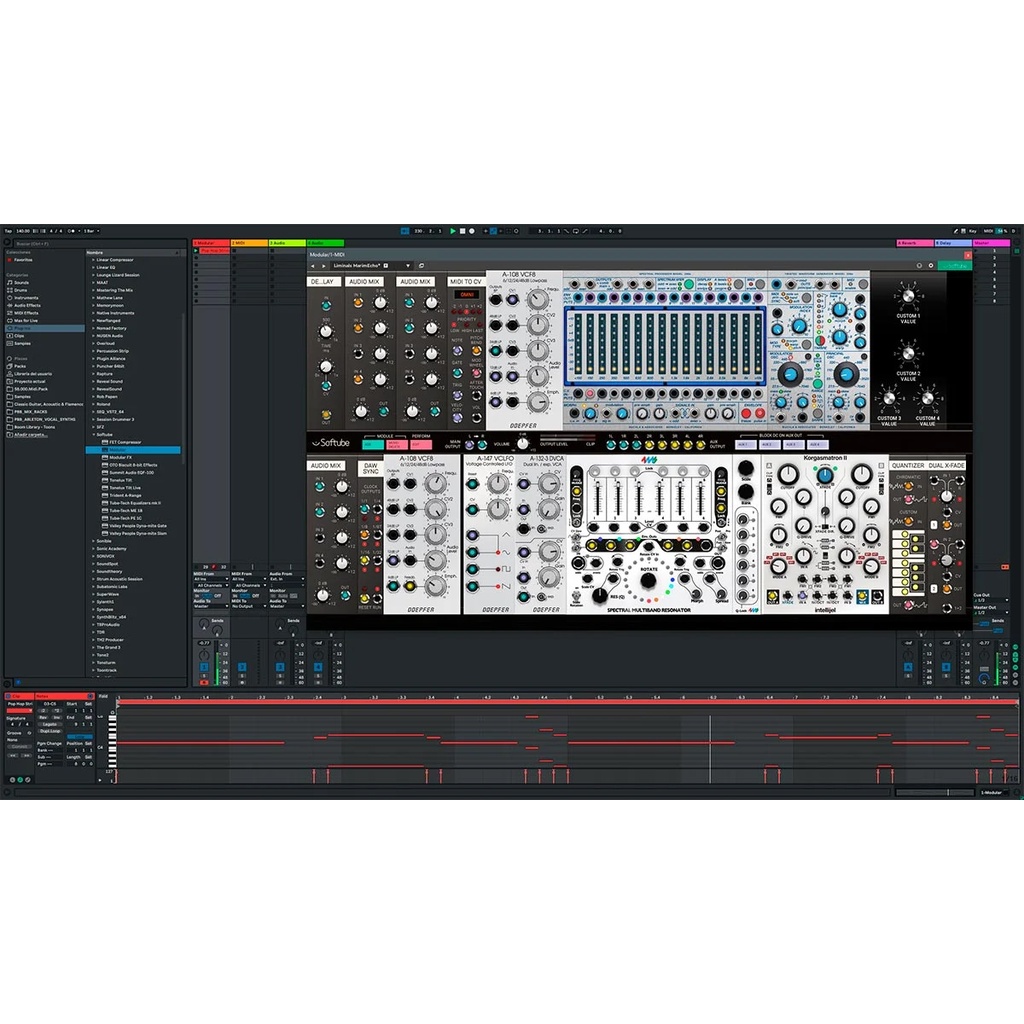Select the B Delay return track
Screen dimensions: 1024x1024
click(953, 243)
